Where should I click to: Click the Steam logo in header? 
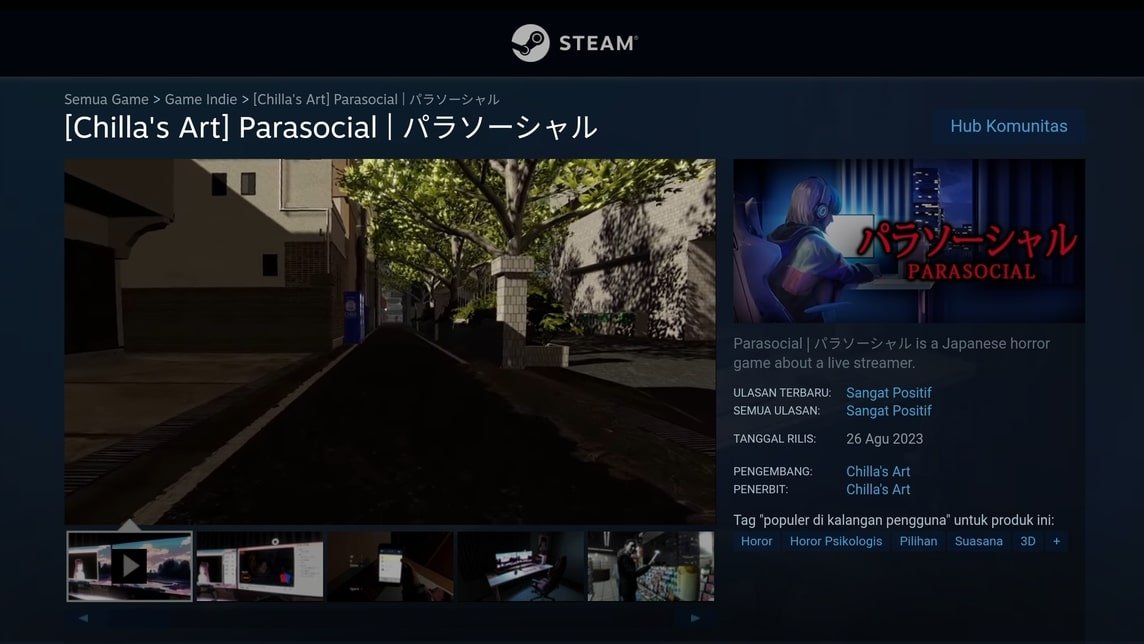click(573, 43)
